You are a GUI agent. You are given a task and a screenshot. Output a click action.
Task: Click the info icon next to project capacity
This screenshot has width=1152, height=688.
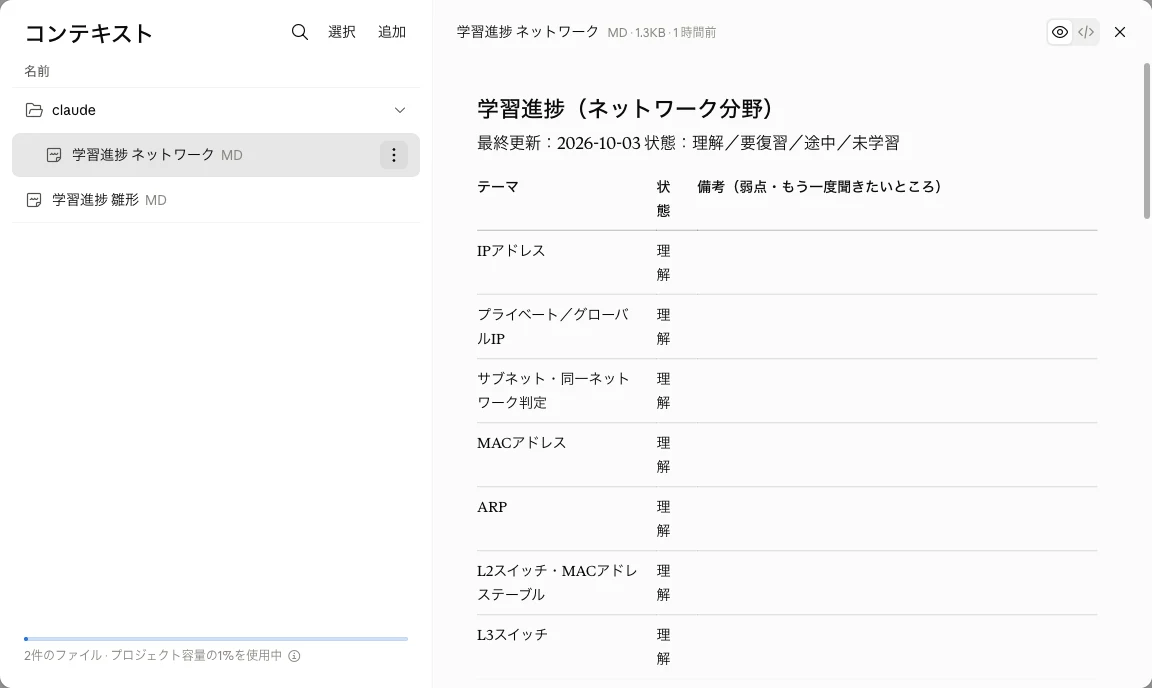coord(294,656)
